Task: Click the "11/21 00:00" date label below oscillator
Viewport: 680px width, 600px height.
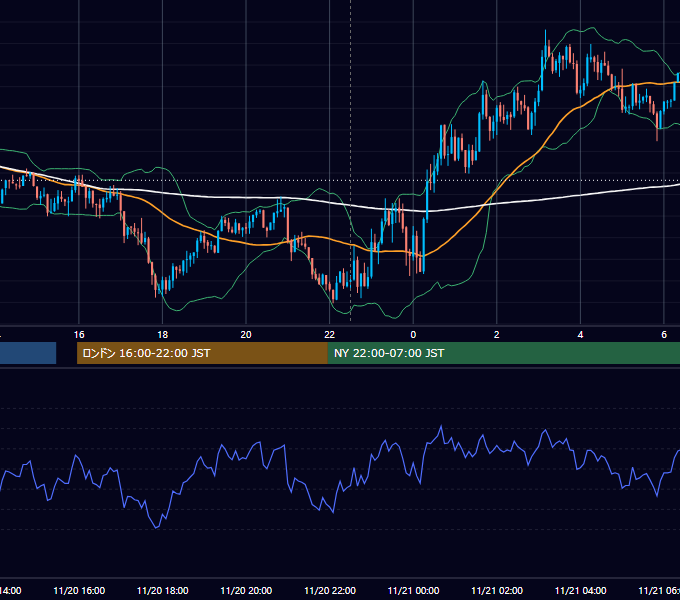Action: pos(413,591)
